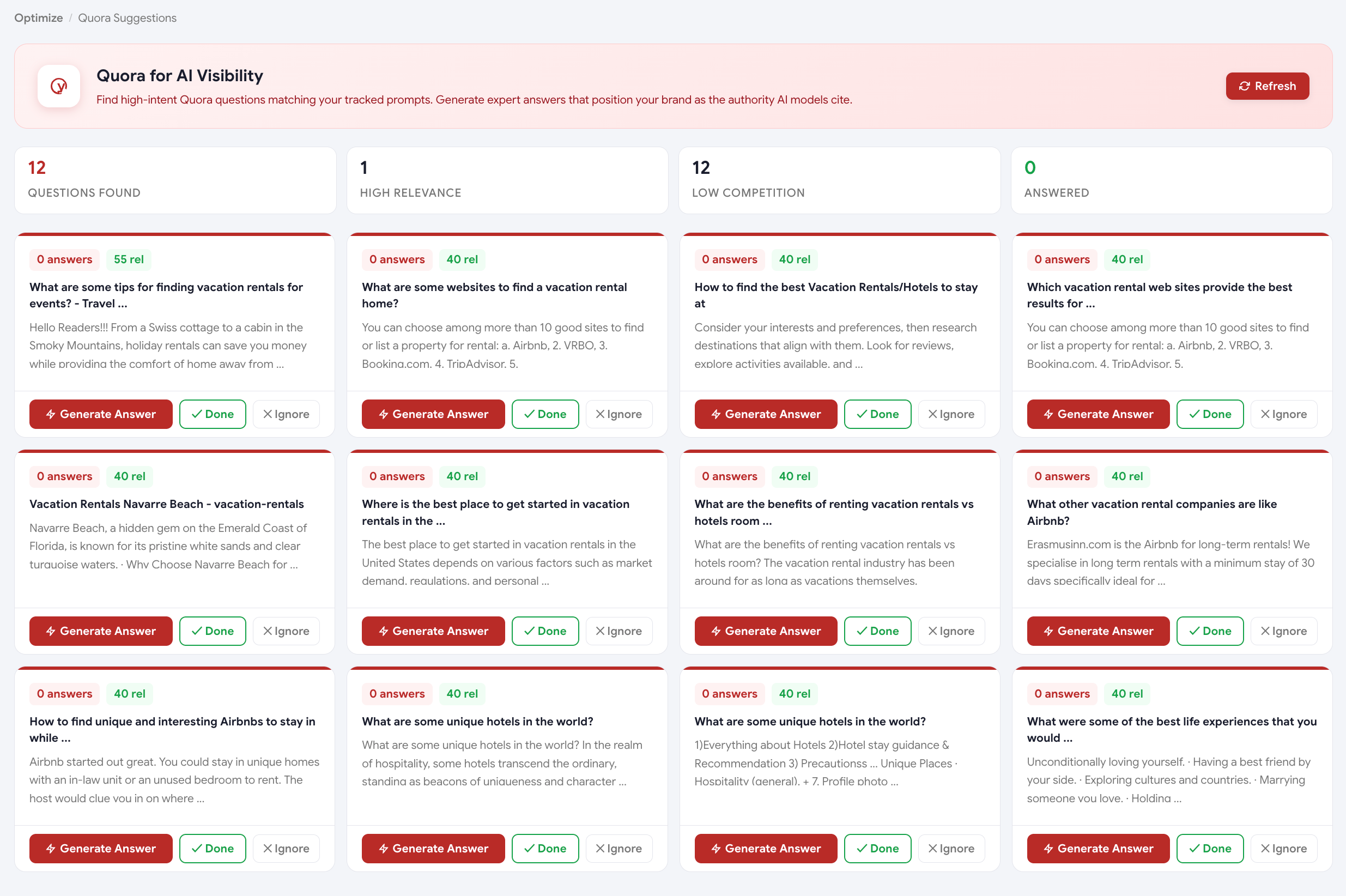Open 'How to find the best Vacation Rentals/Hotels' title

836,295
